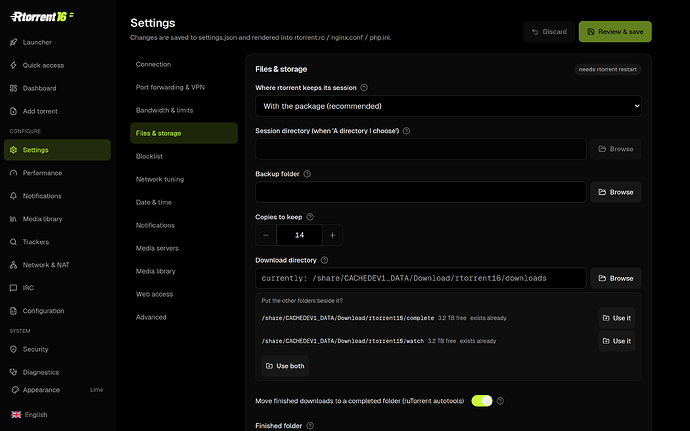Open Bandwidth & limits tab

point(184,110)
